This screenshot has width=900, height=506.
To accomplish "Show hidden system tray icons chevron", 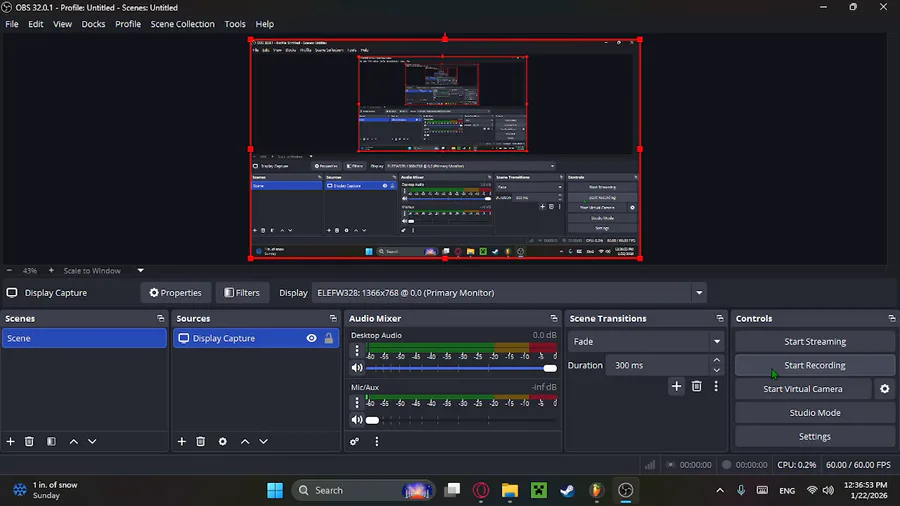I will click(720, 491).
